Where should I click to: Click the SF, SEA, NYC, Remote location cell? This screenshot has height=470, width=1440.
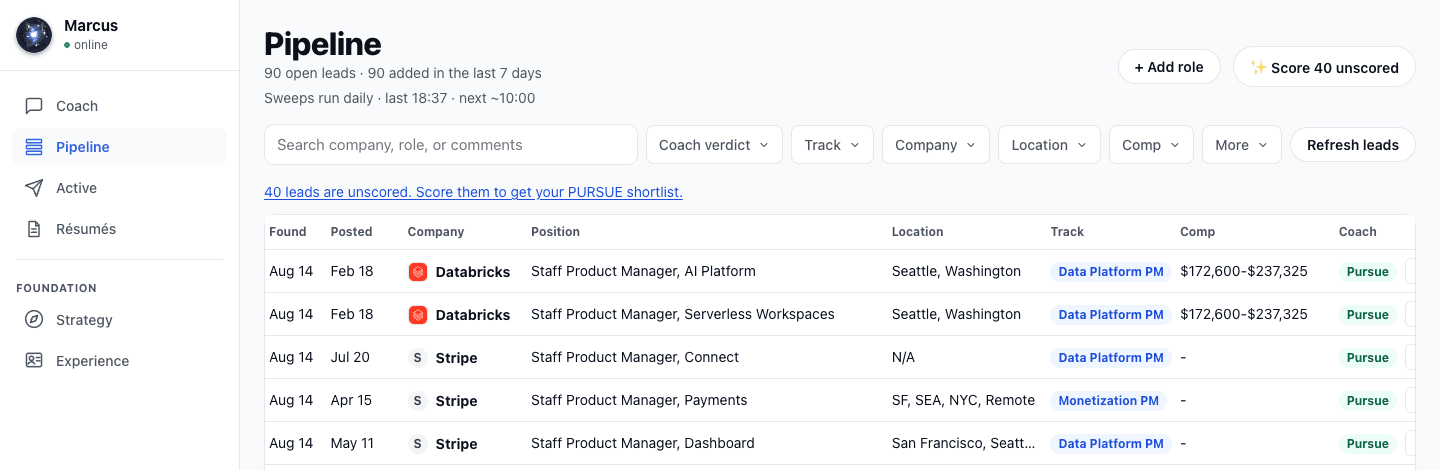963,400
